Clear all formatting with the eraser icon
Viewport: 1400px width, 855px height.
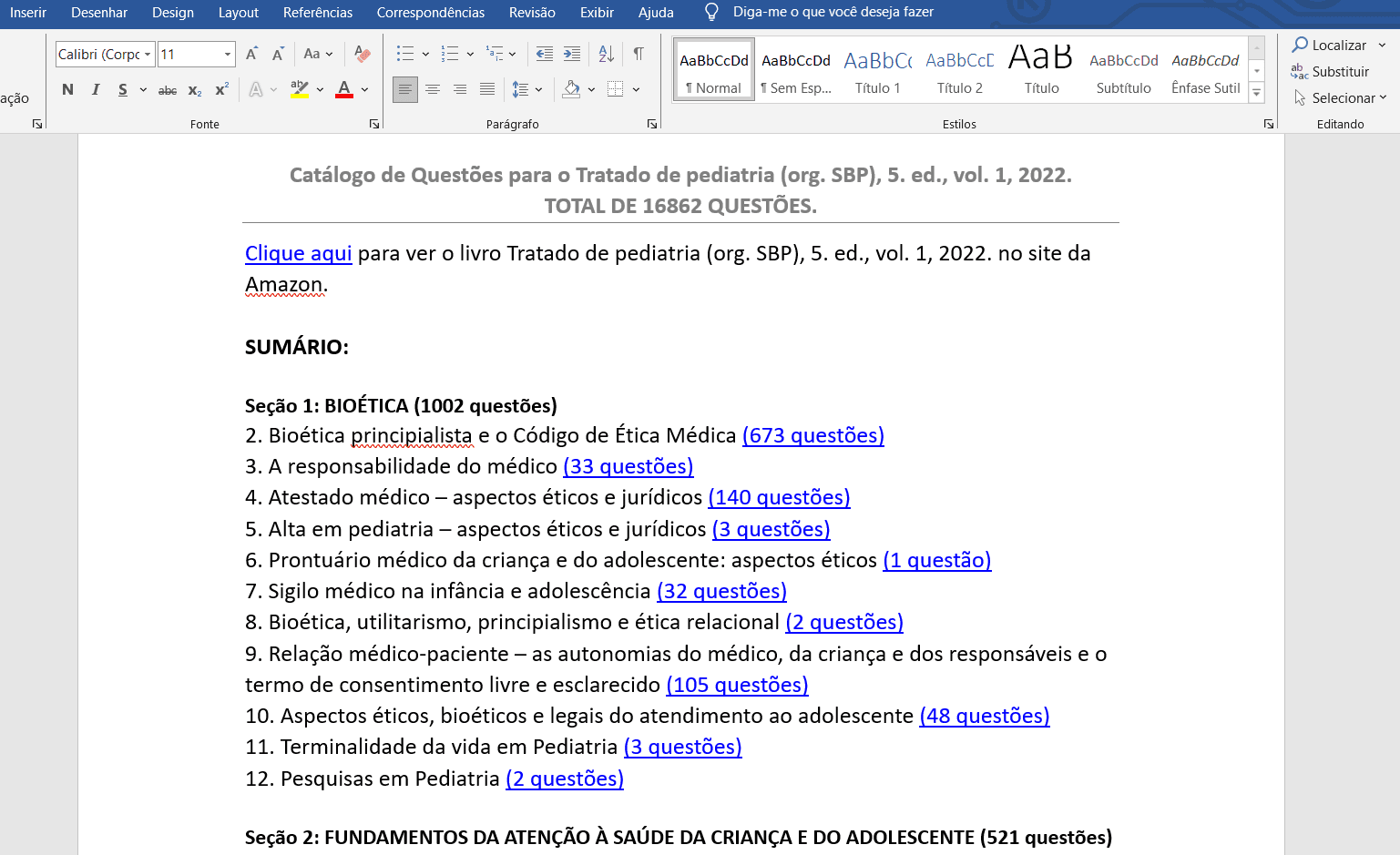(363, 55)
